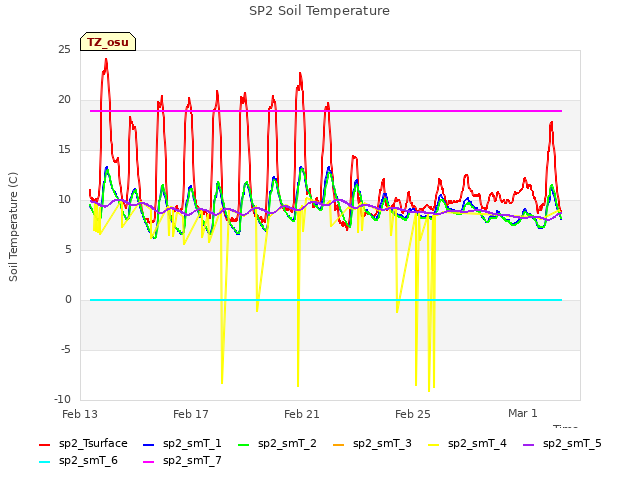
Task: Click the sp2_smT_5 legend label
Action: click(572, 443)
